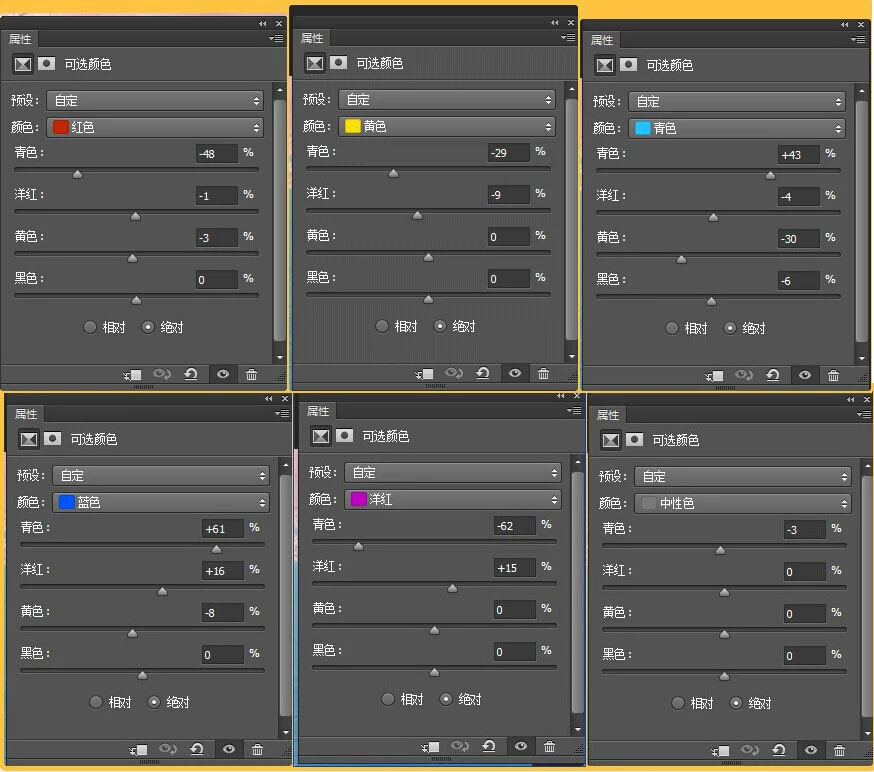Viewport: 874px width, 772px height.
Task: Toggle layer visibility eye in 洋红 panel
Action: (521, 746)
